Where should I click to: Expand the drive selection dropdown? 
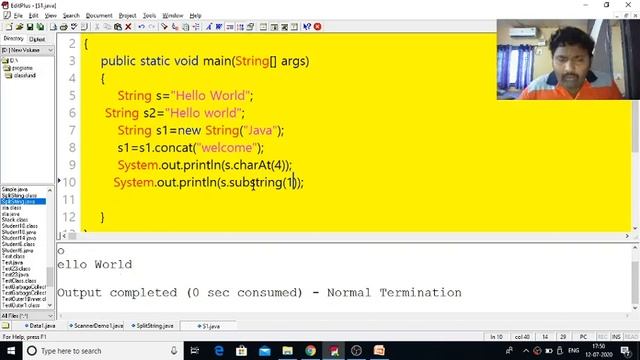50,50
